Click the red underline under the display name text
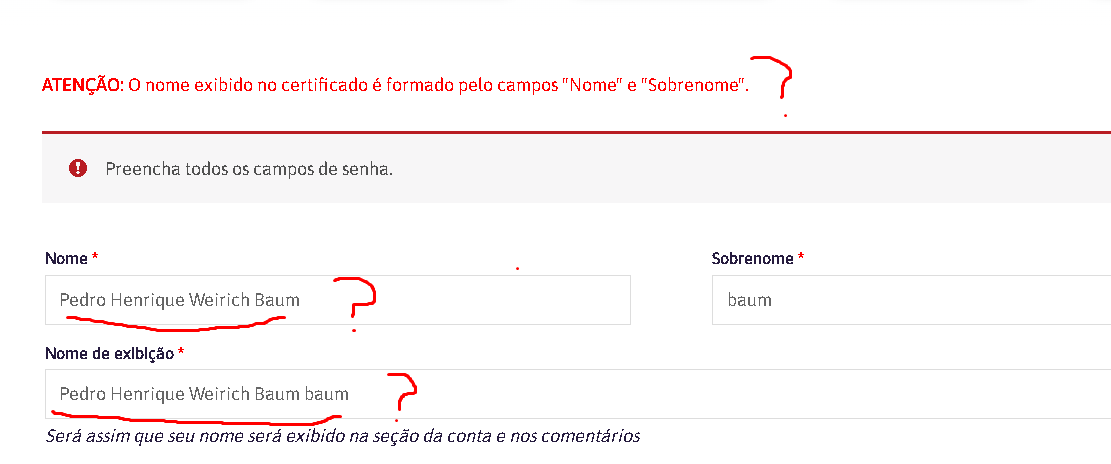Viewport: 1111px width, 464px height. point(196,417)
